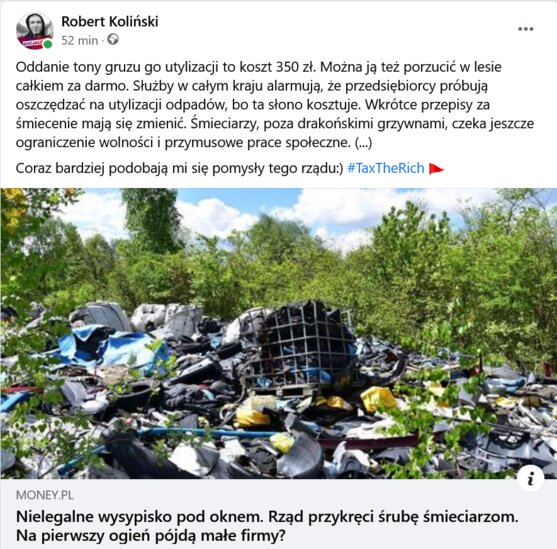Click the round info icon on photo
The width and height of the screenshot is (557, 549).
[x=531, y=479]
